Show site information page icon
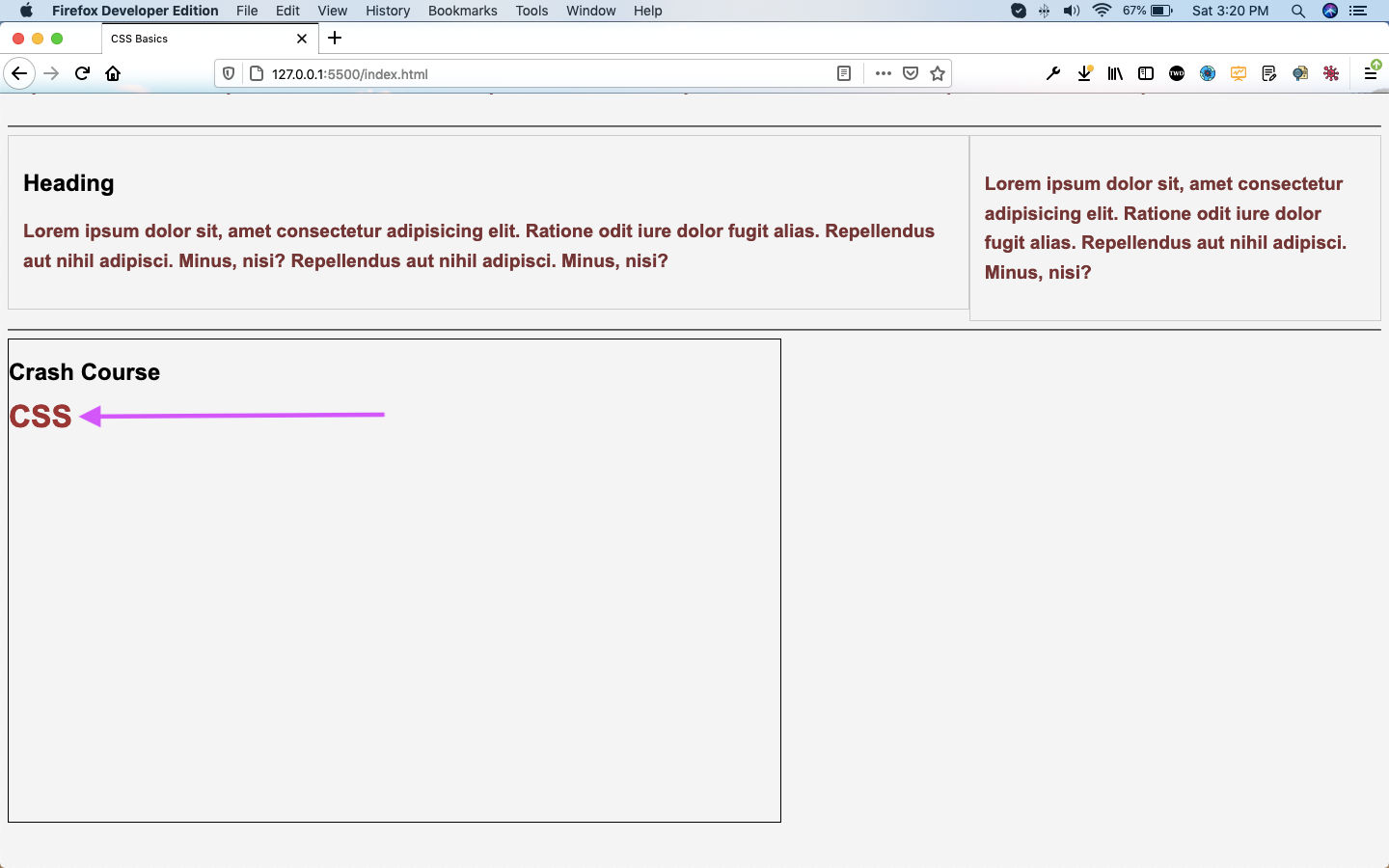This screenshot has width=1389, height=868. coord(257,73)
